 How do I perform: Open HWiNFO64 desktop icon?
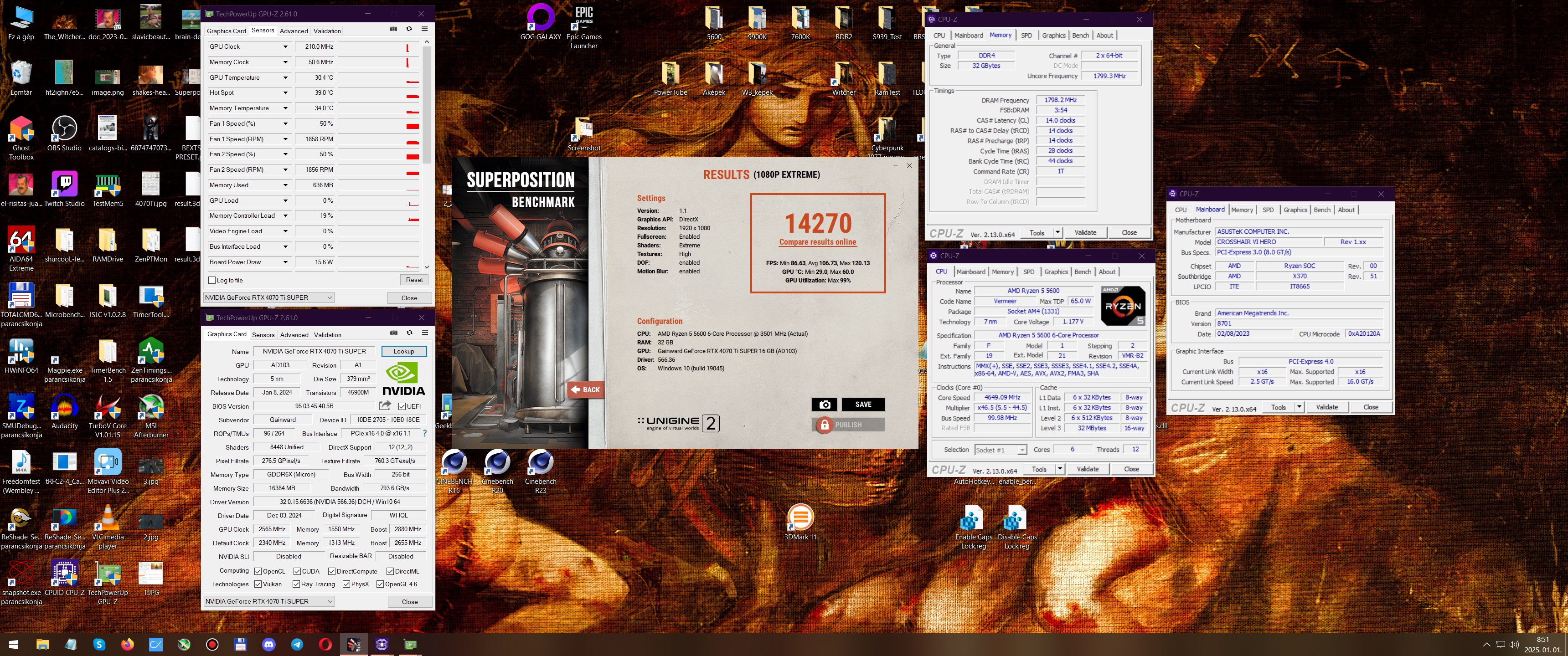(21, 355)
